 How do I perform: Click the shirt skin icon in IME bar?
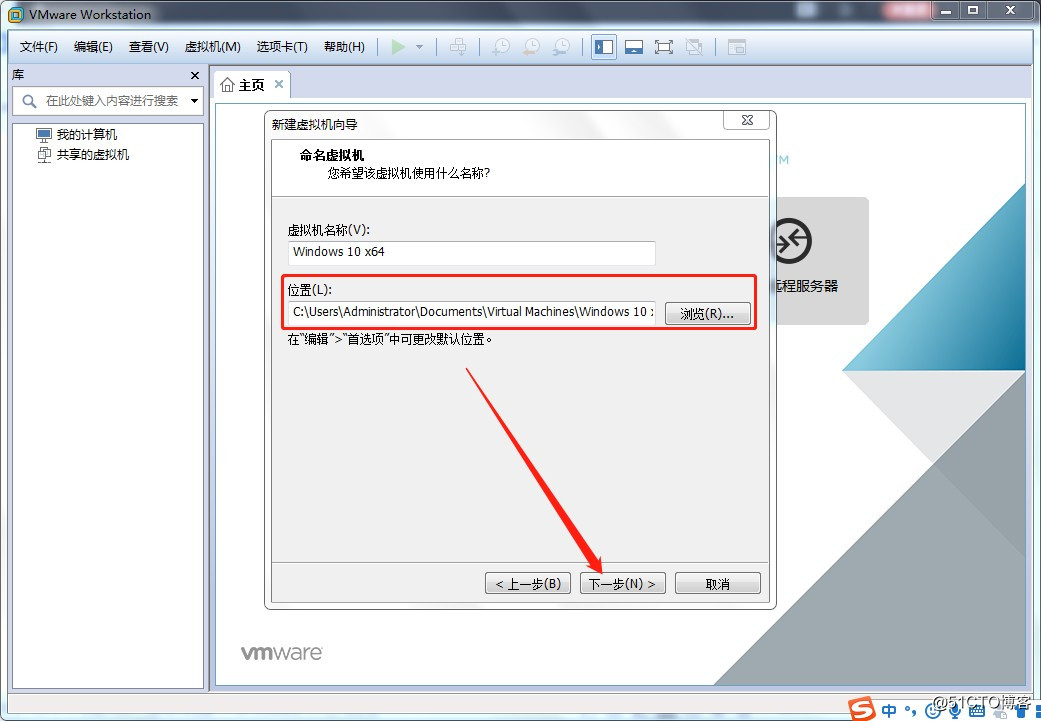click(x=1022, y=712)
